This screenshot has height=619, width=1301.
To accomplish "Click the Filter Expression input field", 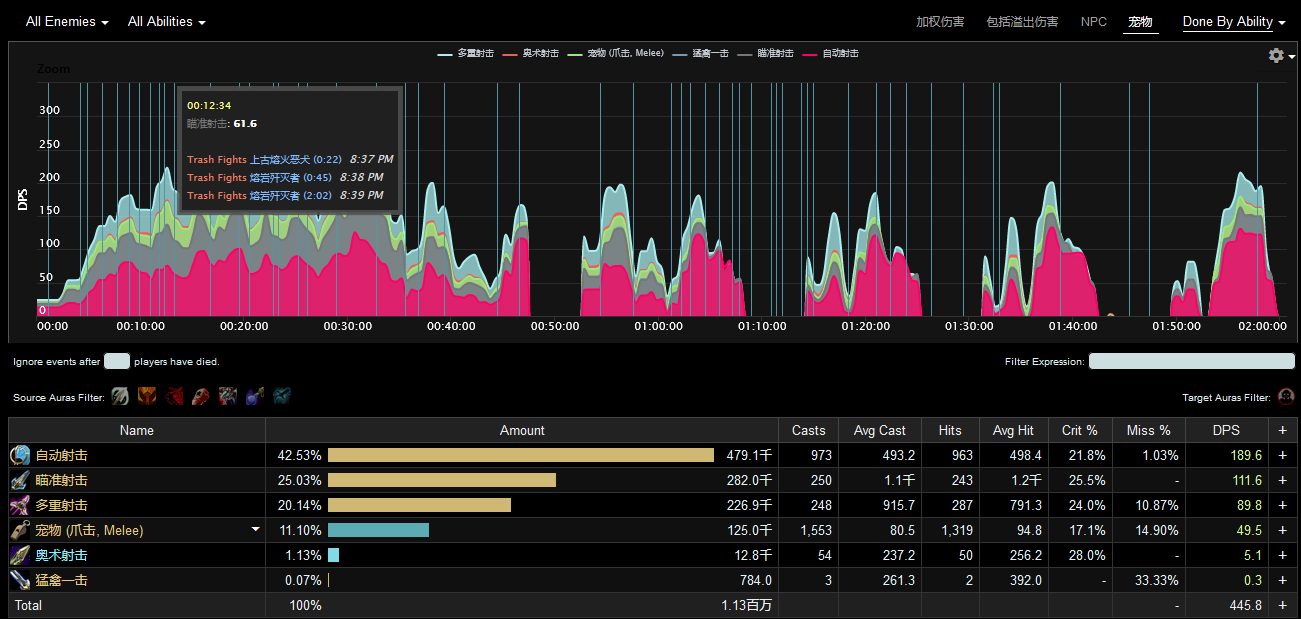I will click(x=1191, y=361).
